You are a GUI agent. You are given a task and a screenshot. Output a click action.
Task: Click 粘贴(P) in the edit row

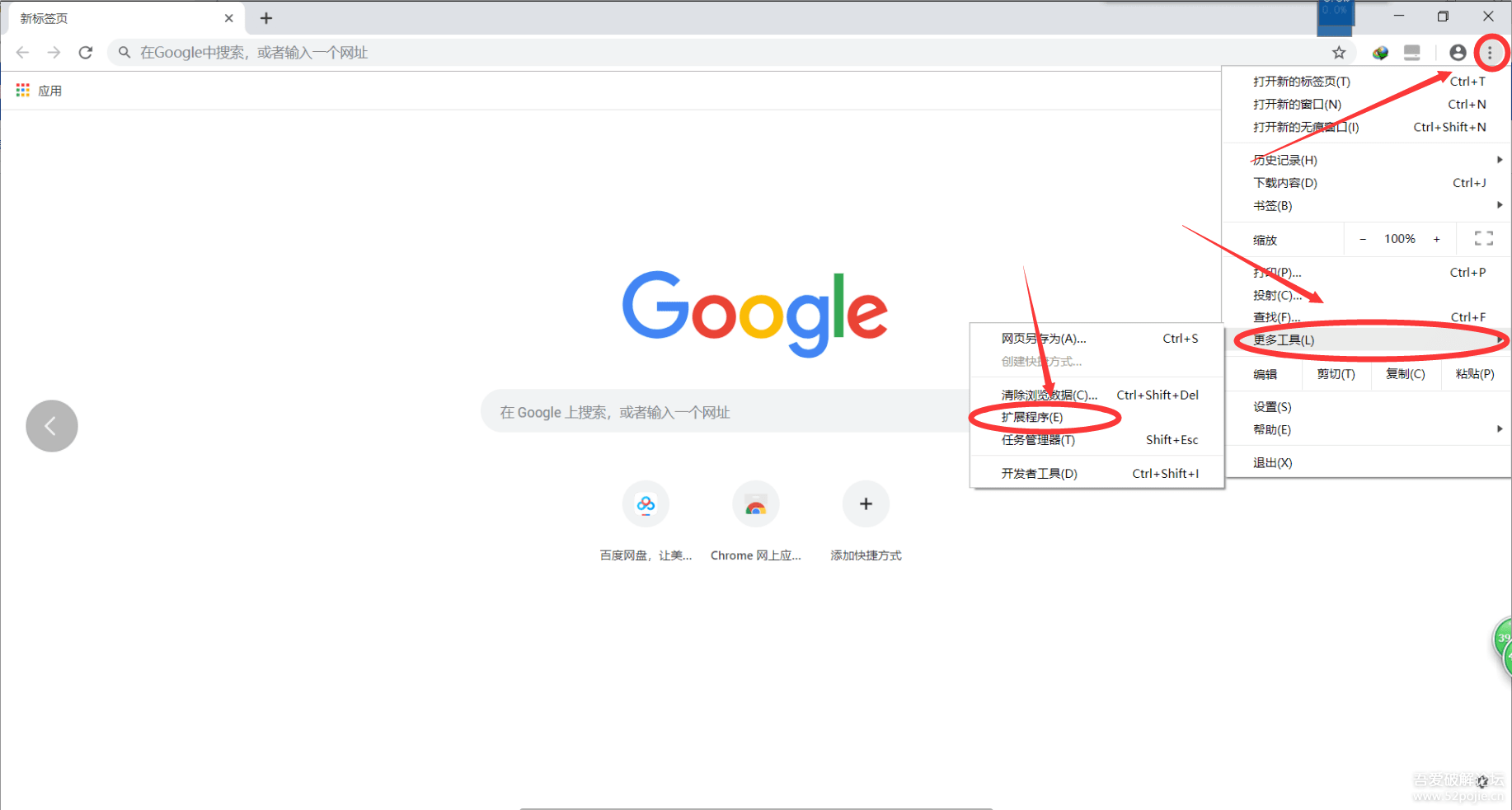pyautogui.click(x=1476, y=374)
